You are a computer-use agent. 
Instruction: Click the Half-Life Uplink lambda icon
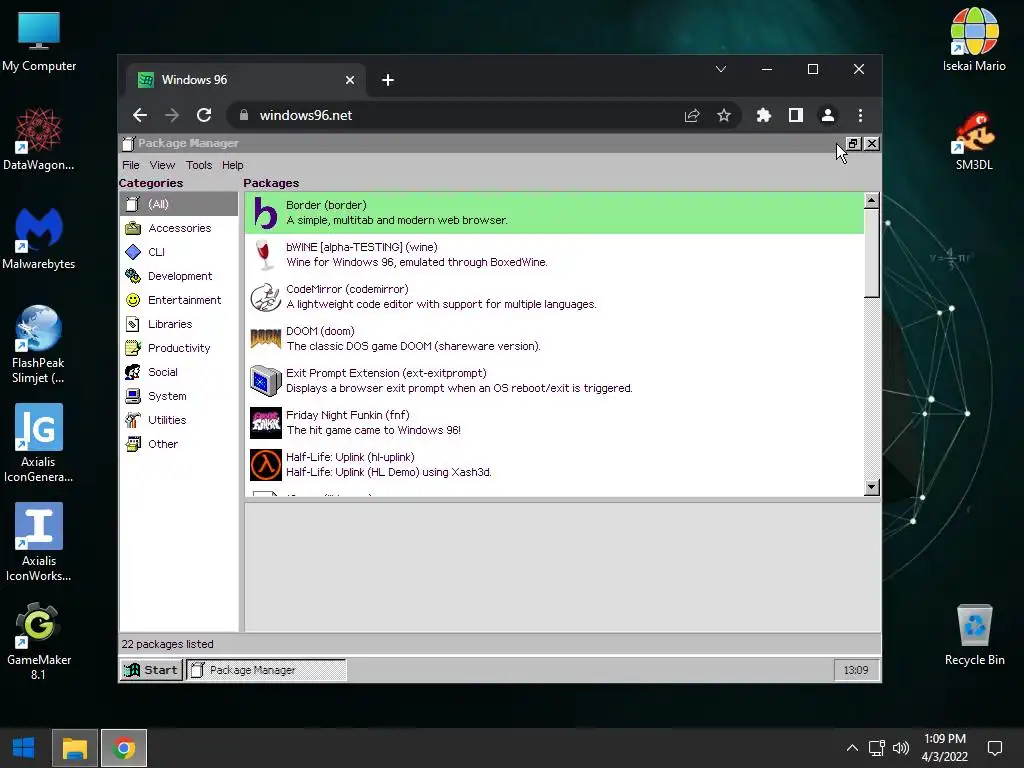click(265, 464)
